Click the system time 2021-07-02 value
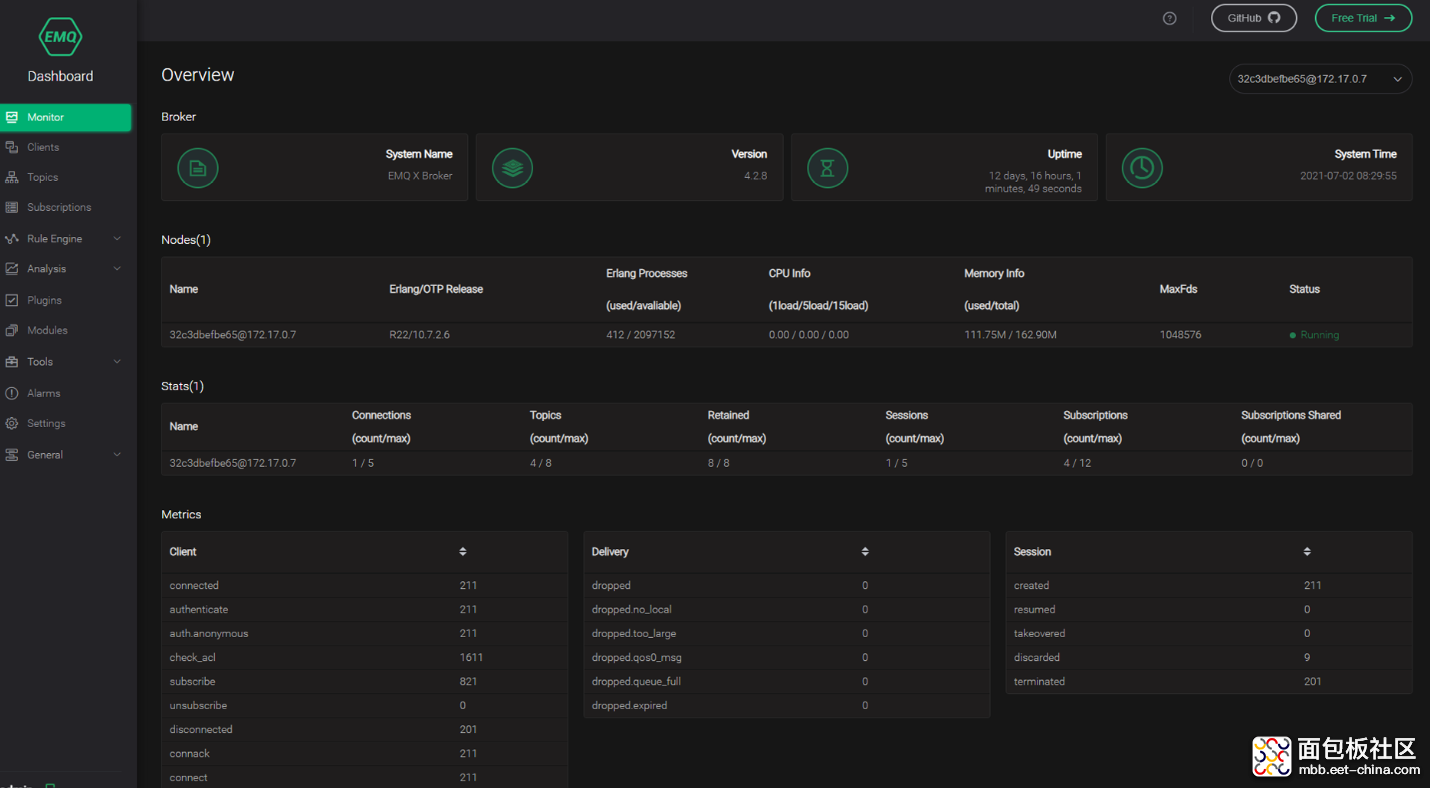 tap(1348, 175)
